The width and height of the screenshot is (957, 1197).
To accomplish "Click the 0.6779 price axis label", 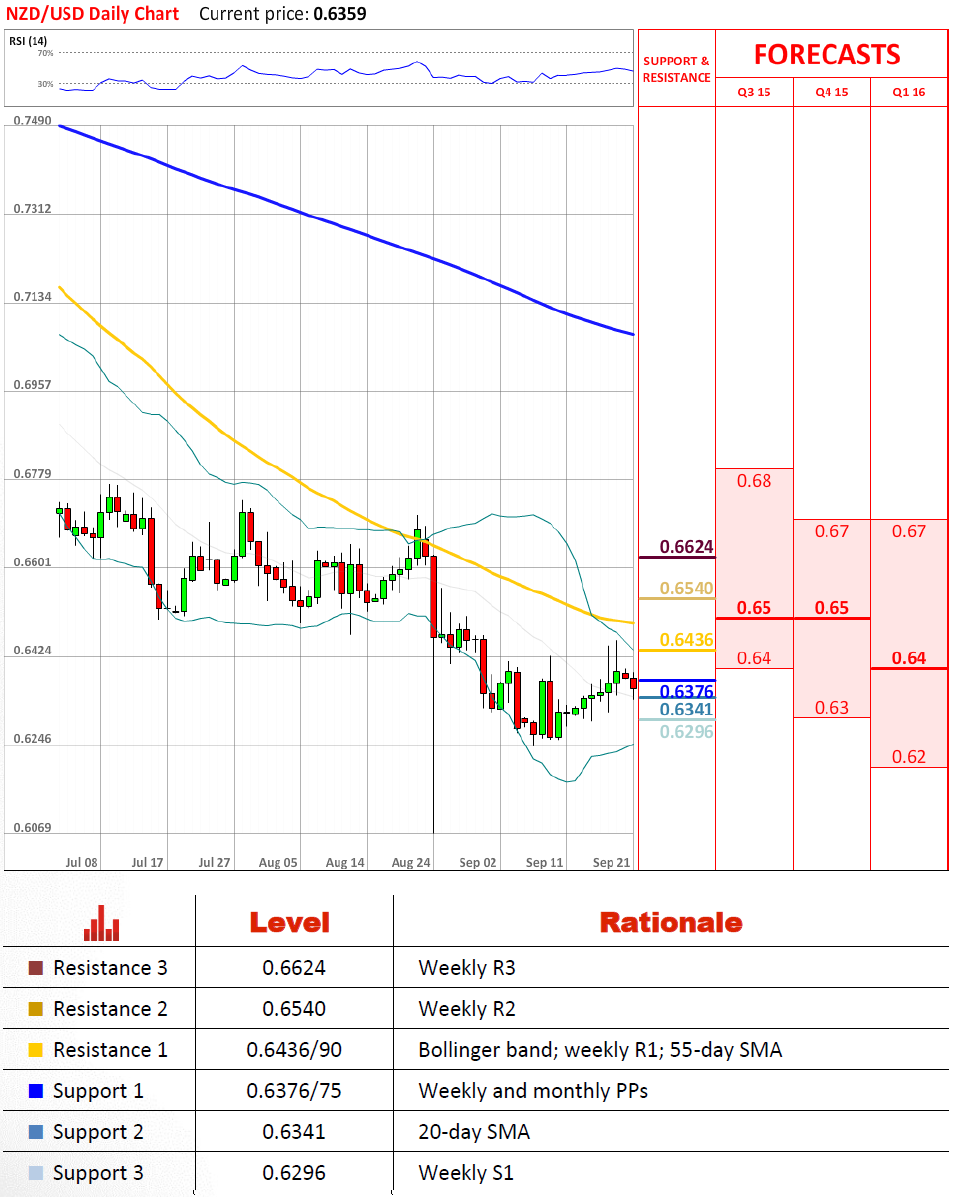I will [33, 474].
